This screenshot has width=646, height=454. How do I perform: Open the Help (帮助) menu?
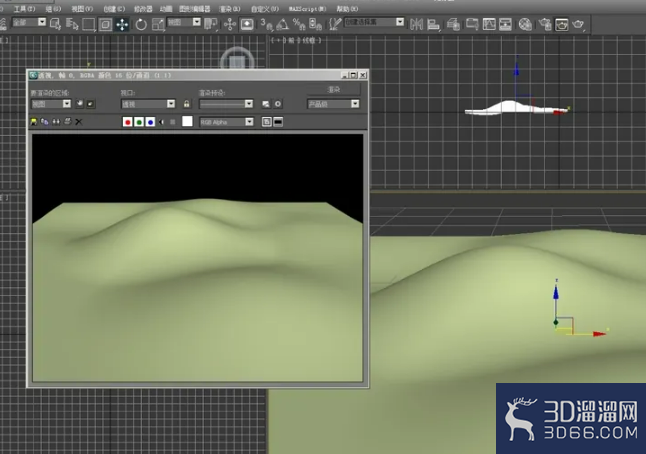coord(347,9)
